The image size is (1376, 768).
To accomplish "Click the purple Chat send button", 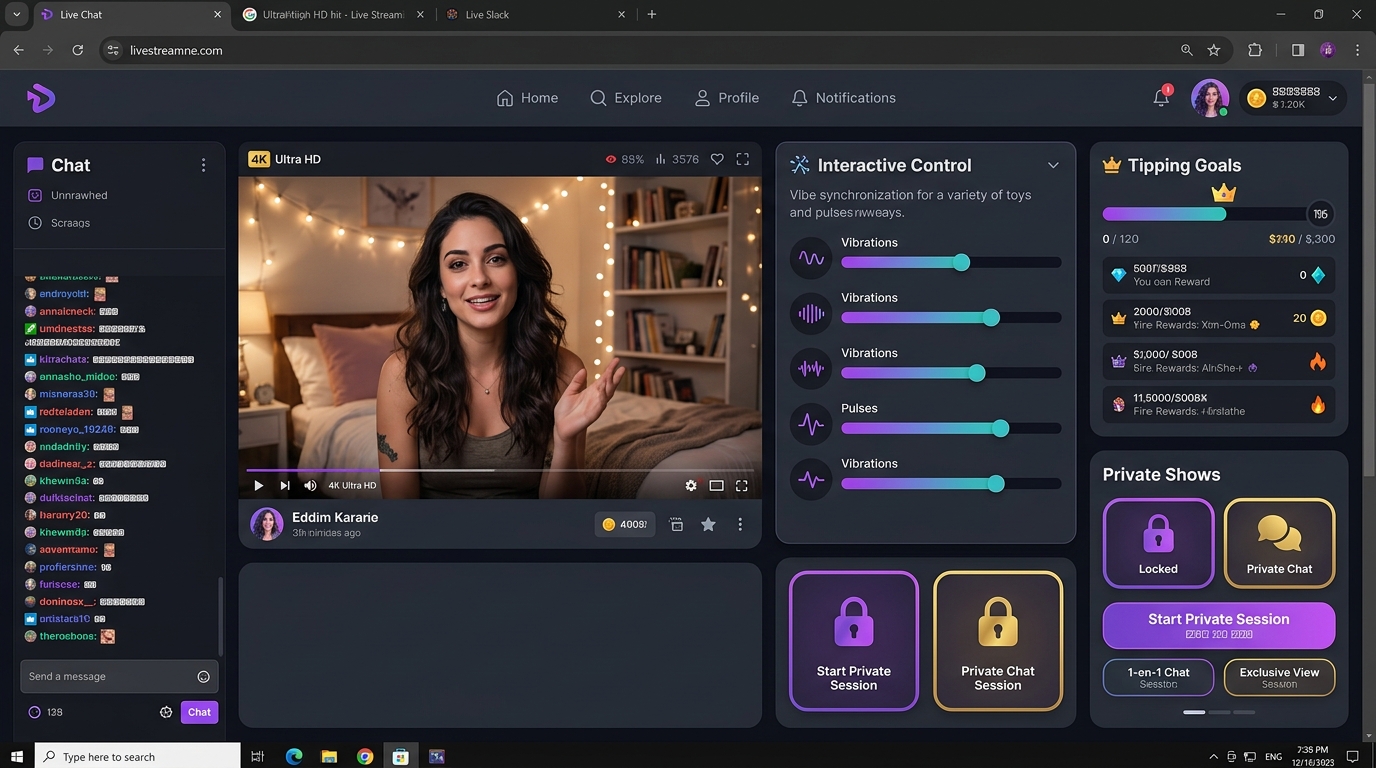I will pos(199,712).
